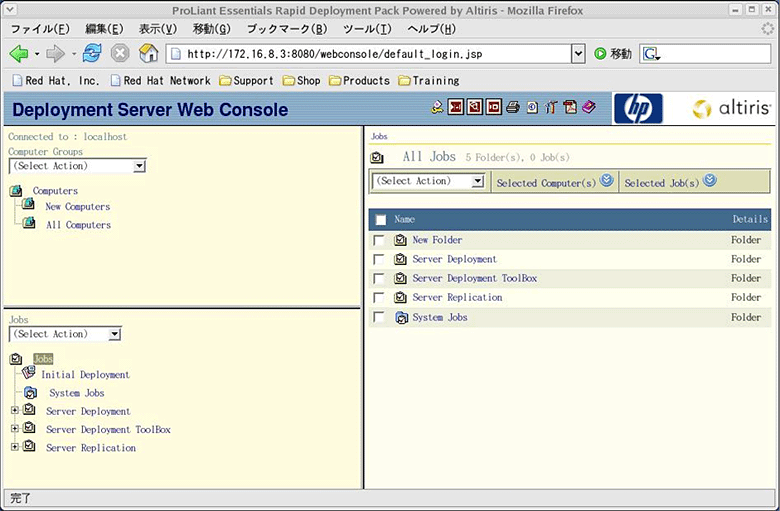Click the Initial Deployment tree icon

point(29,372)
